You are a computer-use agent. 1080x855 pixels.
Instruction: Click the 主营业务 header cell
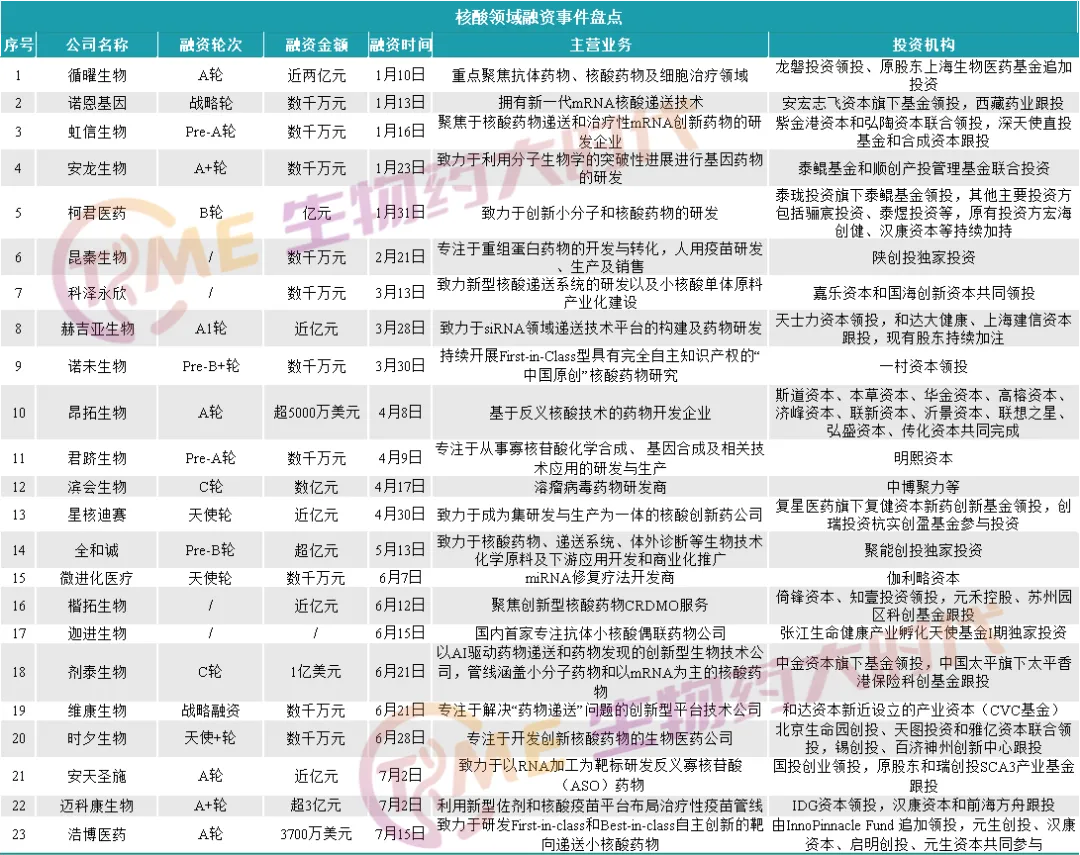(600, 45)
